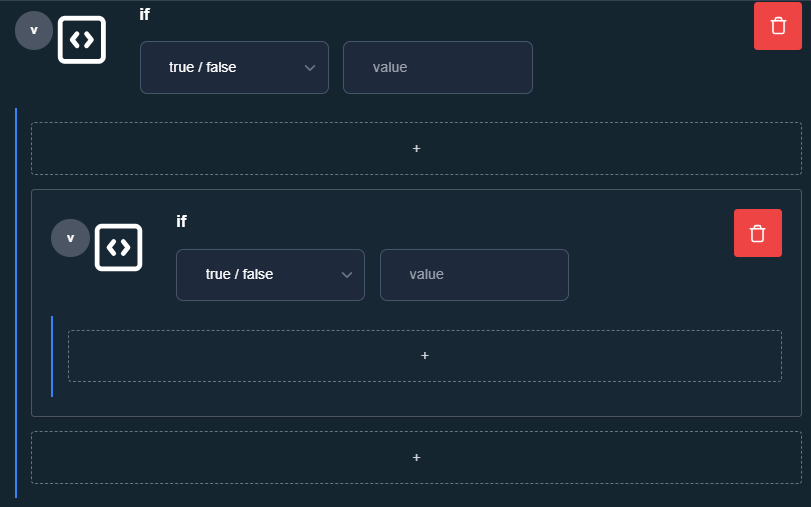Click the code brackets icon of the nested if

[118, 247]
